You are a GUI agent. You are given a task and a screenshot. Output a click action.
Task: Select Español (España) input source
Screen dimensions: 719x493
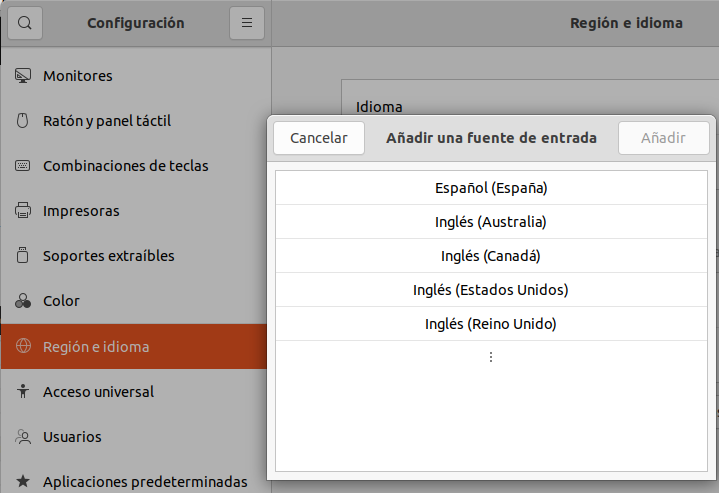(492, 188)
